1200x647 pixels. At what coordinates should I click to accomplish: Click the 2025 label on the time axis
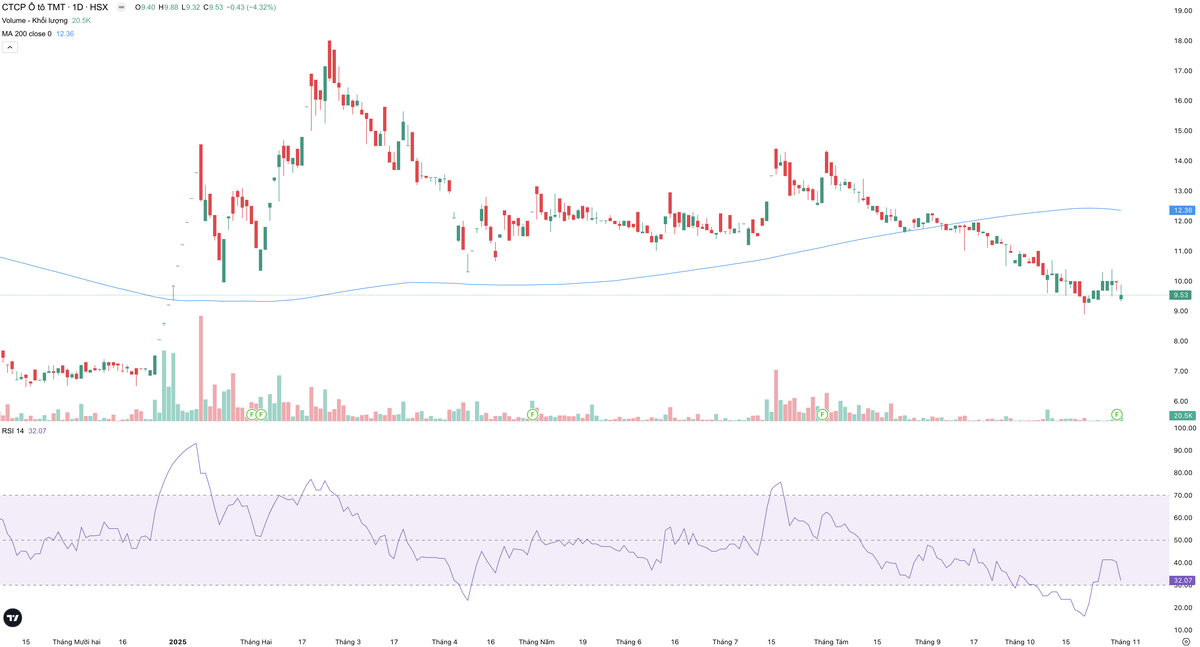pyautogui.click(x=178, y=641)
